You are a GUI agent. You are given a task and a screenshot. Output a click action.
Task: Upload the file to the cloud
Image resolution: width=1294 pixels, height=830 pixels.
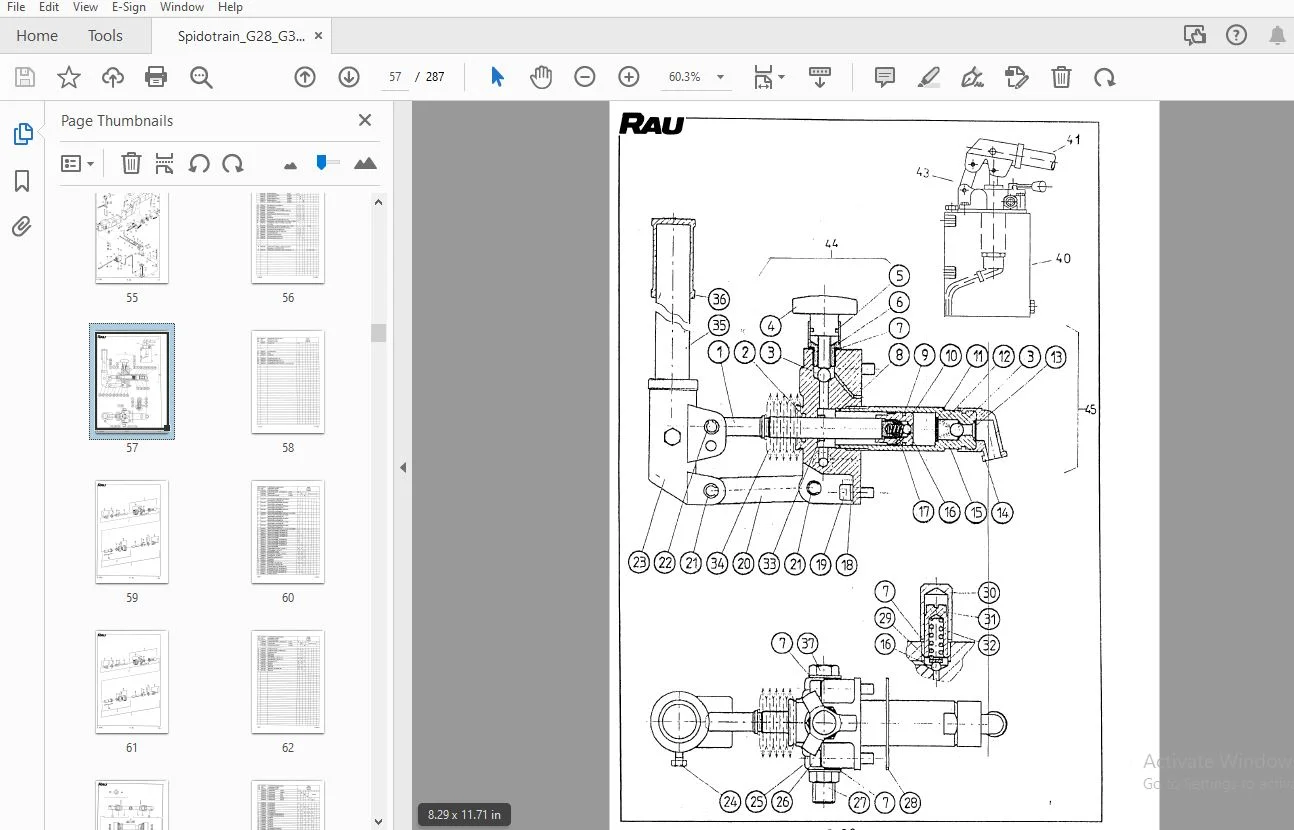(113, 77)
